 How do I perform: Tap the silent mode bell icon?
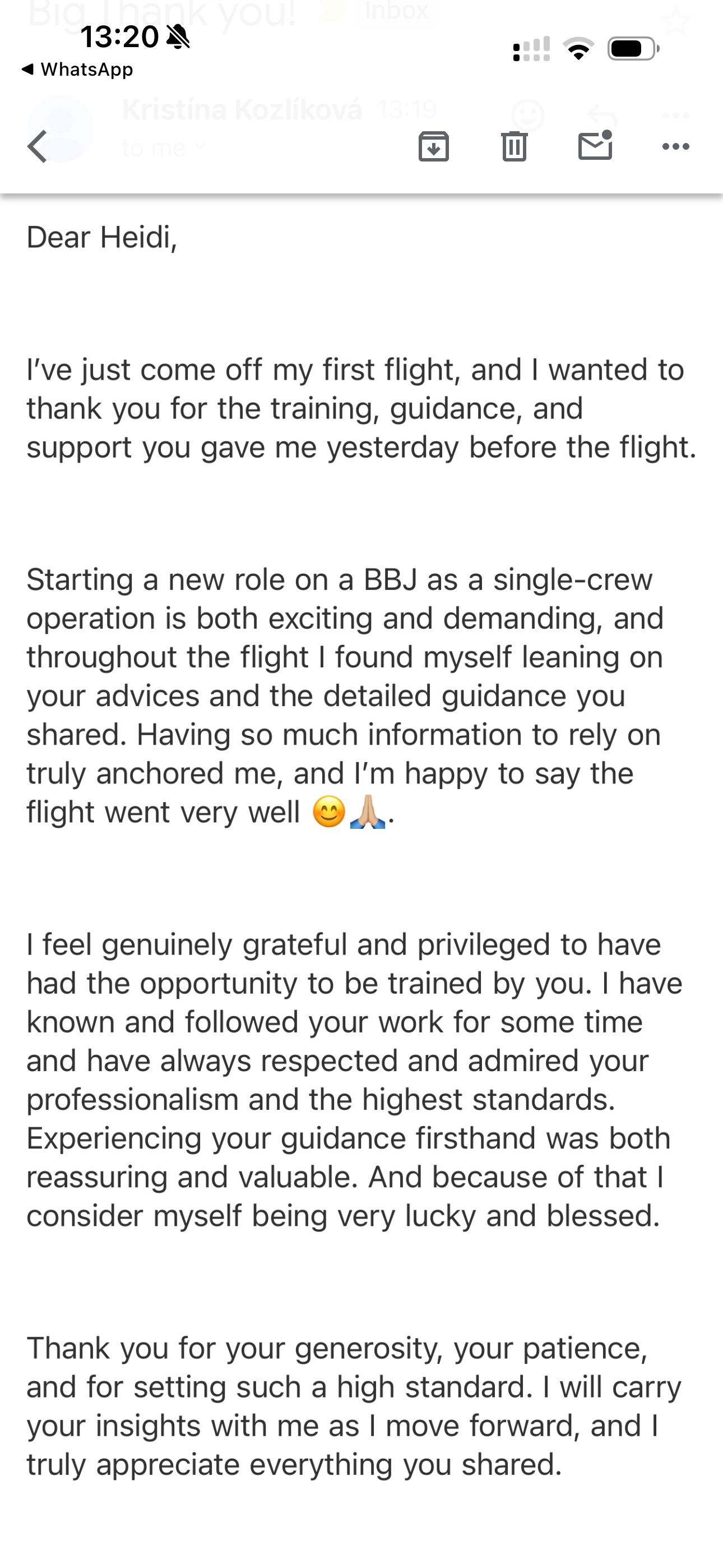[x=178, y=37]
